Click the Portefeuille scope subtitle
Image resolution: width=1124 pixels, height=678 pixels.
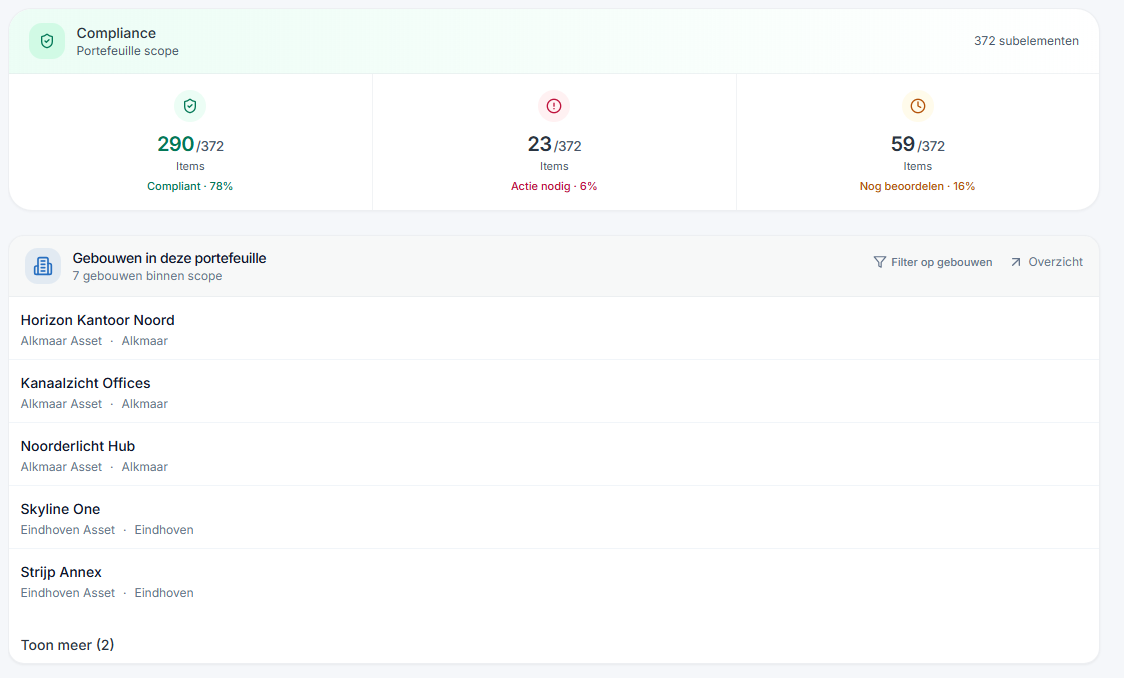[128, 51]
